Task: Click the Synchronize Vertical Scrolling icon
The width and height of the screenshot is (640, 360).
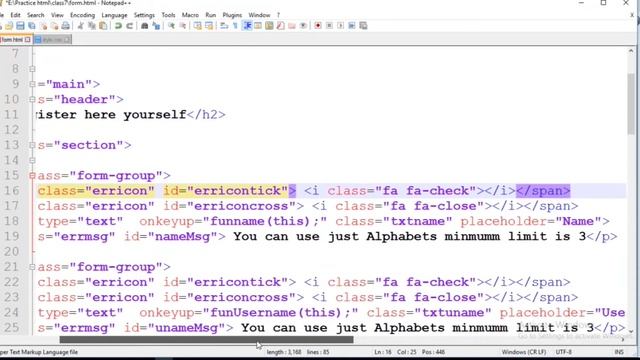Action: (x=198, y=26)
